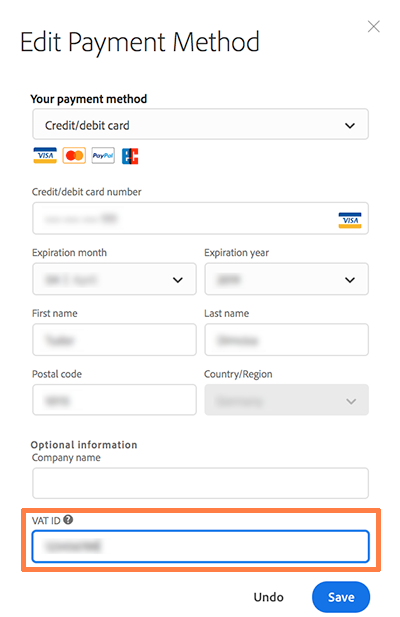Screen dimensions: 400x617
Task: Click the payment method dropdown chevron arrow
Action: (350, 126)
